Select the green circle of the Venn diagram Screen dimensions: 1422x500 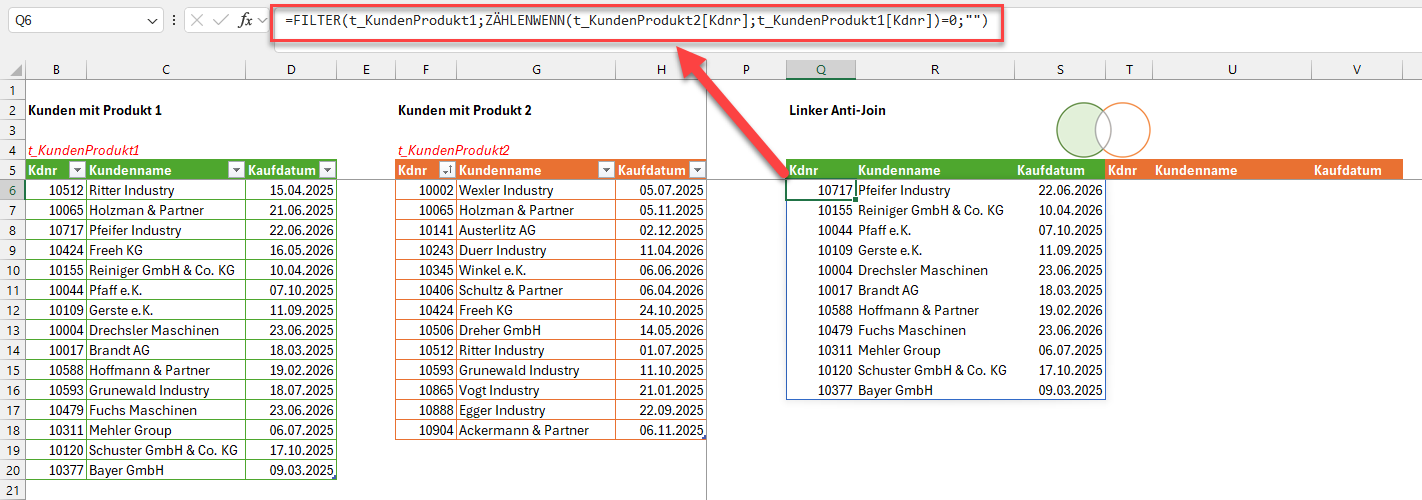click(1085, 130)
